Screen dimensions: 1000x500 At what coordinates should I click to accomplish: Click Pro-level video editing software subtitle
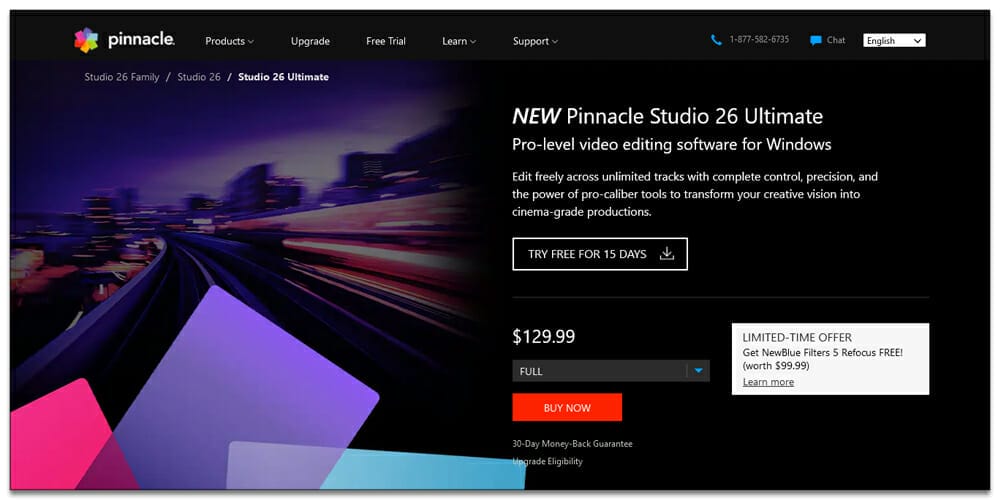point(672,145)
